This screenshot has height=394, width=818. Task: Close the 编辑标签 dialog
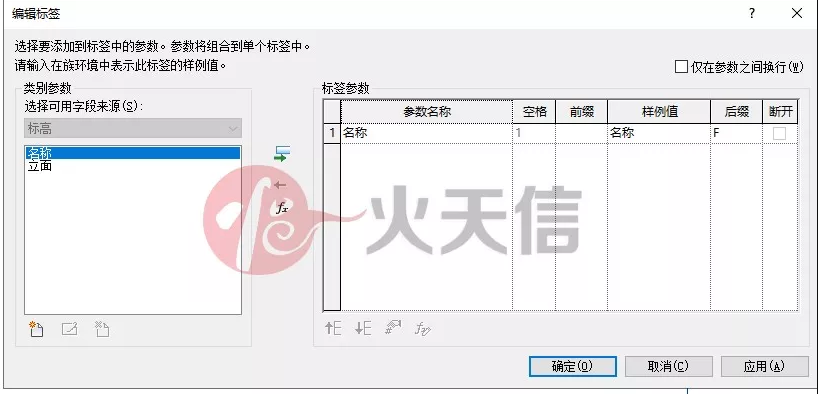[x=797, y=14]
